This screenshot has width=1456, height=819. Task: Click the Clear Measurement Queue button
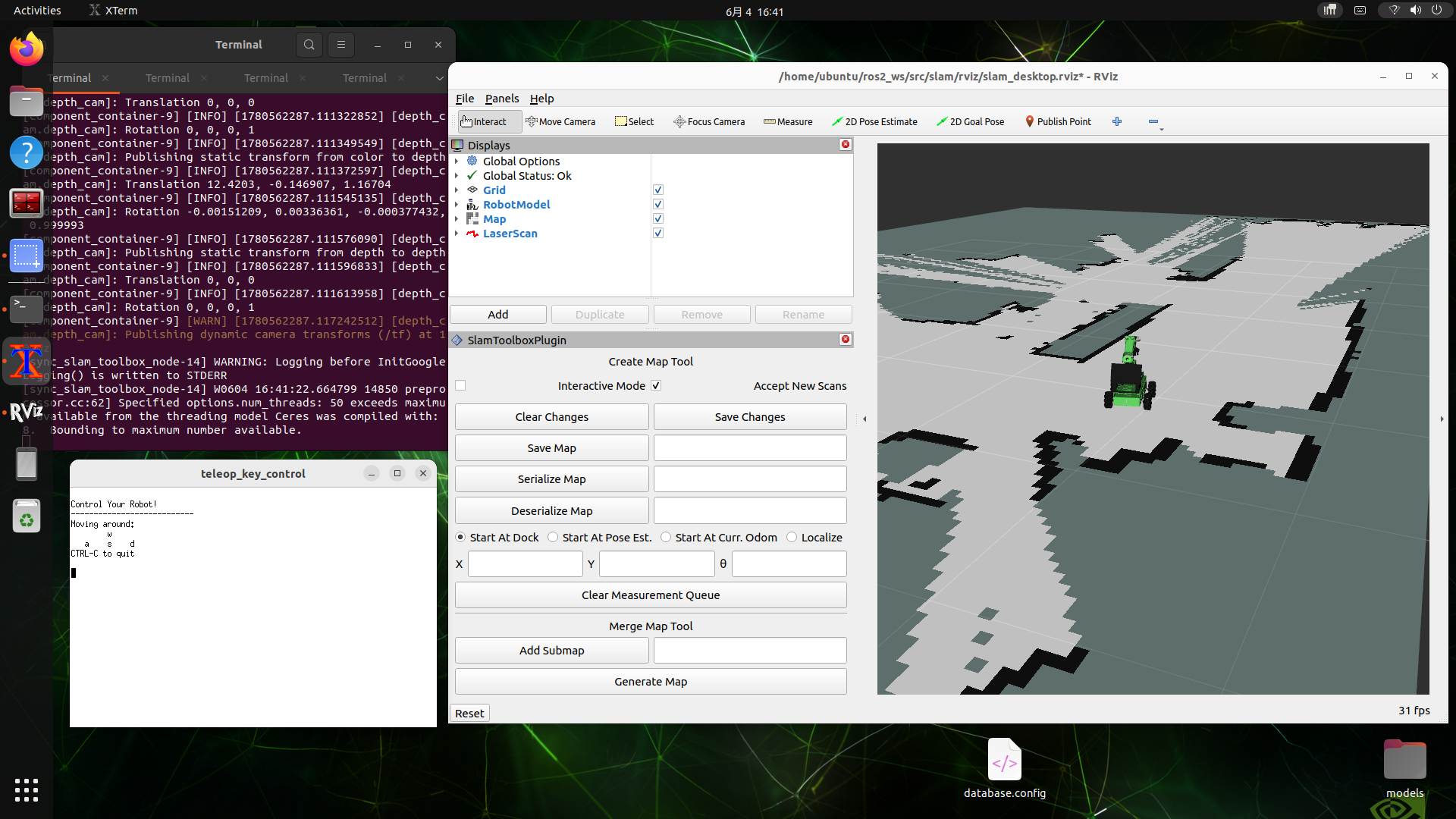[x=651, y=595]
